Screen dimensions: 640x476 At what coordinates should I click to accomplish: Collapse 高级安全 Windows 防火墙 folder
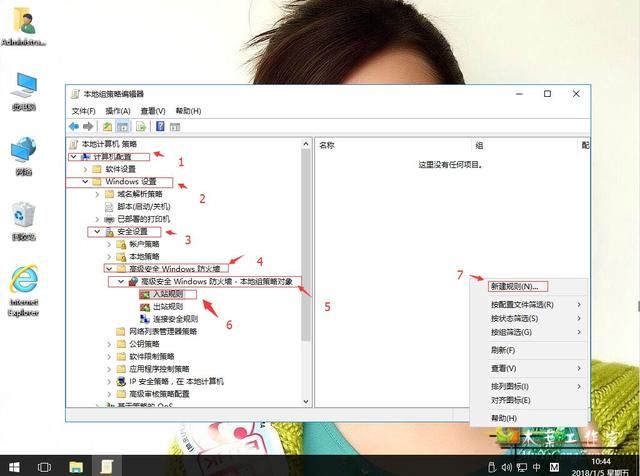tap(109, 269)
